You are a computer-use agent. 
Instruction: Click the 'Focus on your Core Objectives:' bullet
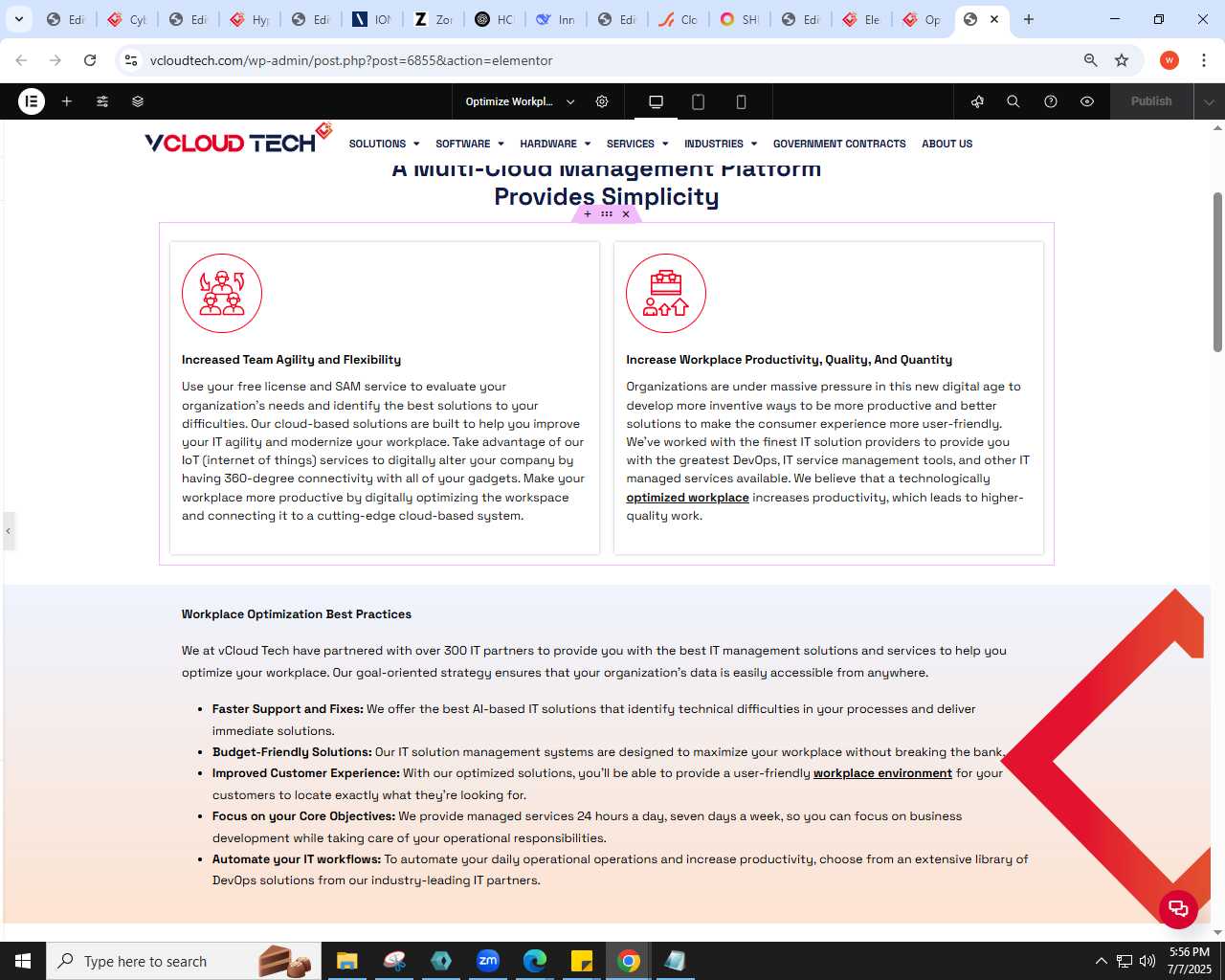303,816
